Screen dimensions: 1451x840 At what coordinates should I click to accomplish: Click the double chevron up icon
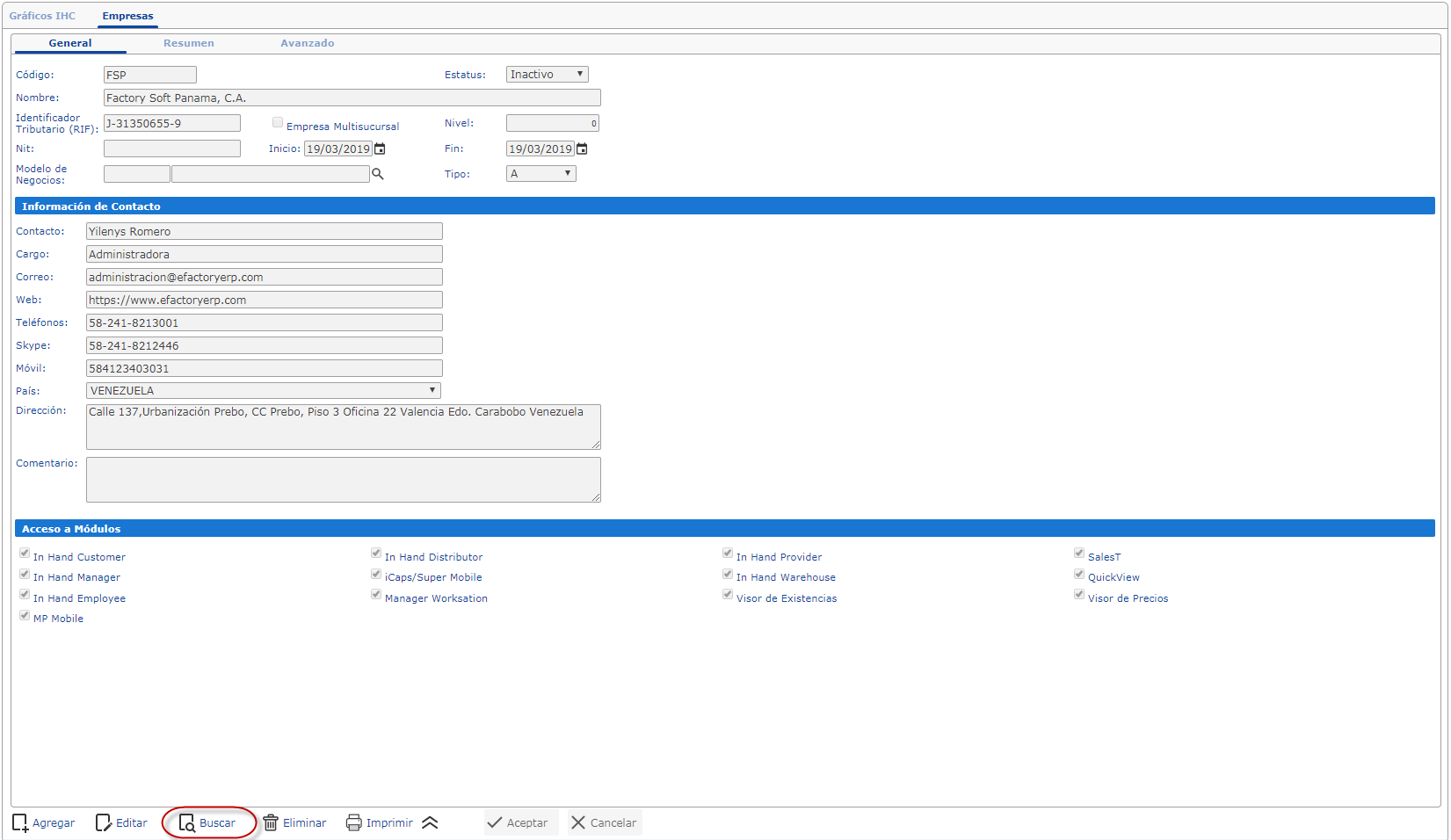click(430, 823)
